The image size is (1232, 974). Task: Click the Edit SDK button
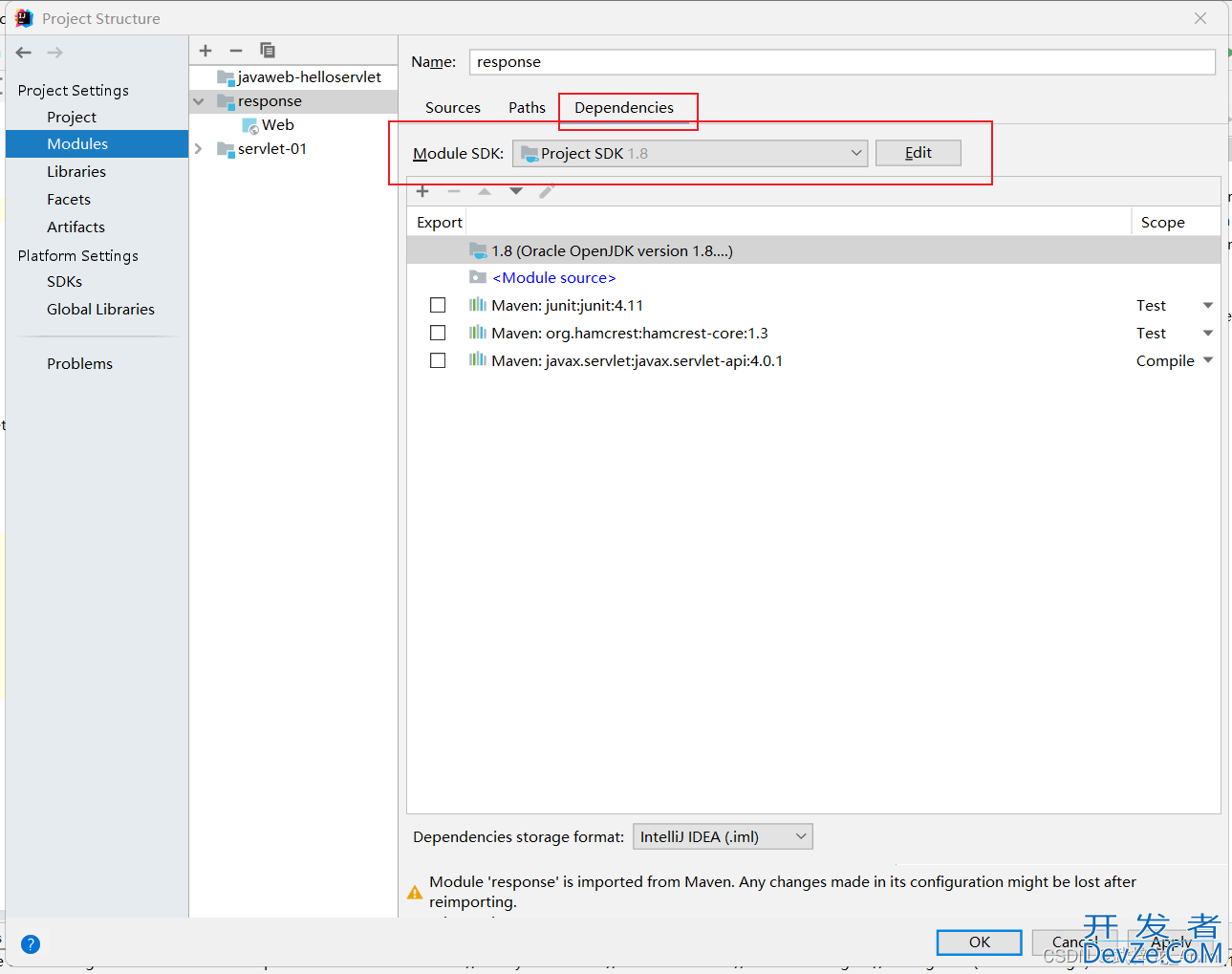[x=919, y=153]
